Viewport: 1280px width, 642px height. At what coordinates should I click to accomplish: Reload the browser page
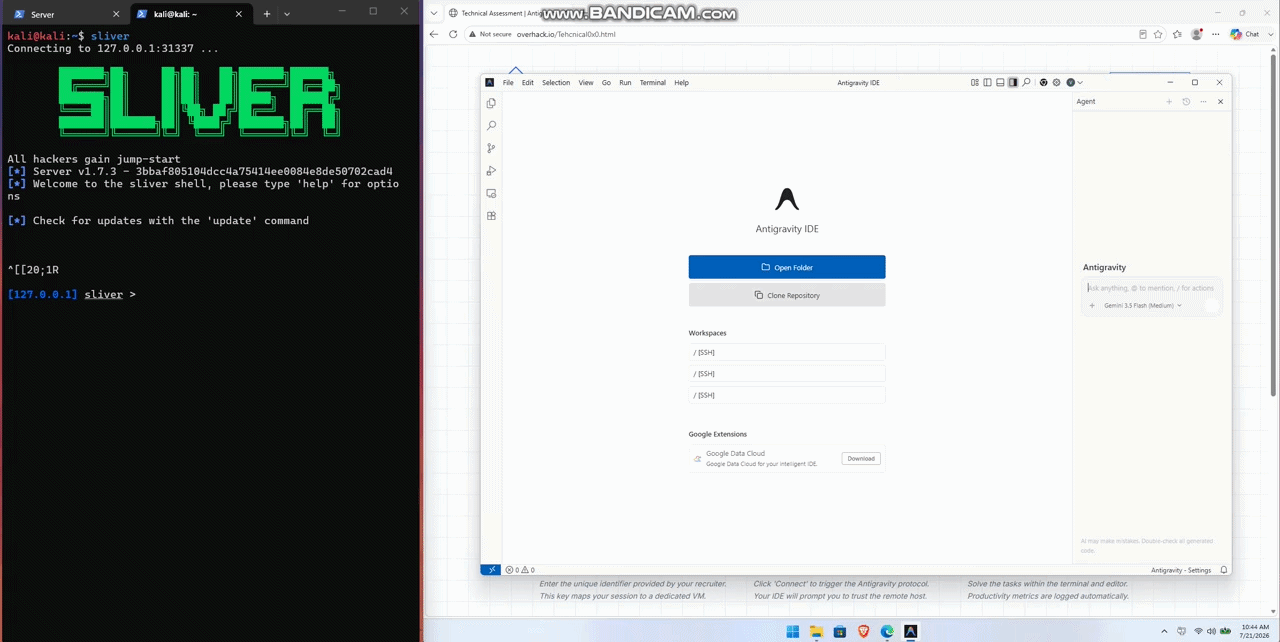coord(453,34)
